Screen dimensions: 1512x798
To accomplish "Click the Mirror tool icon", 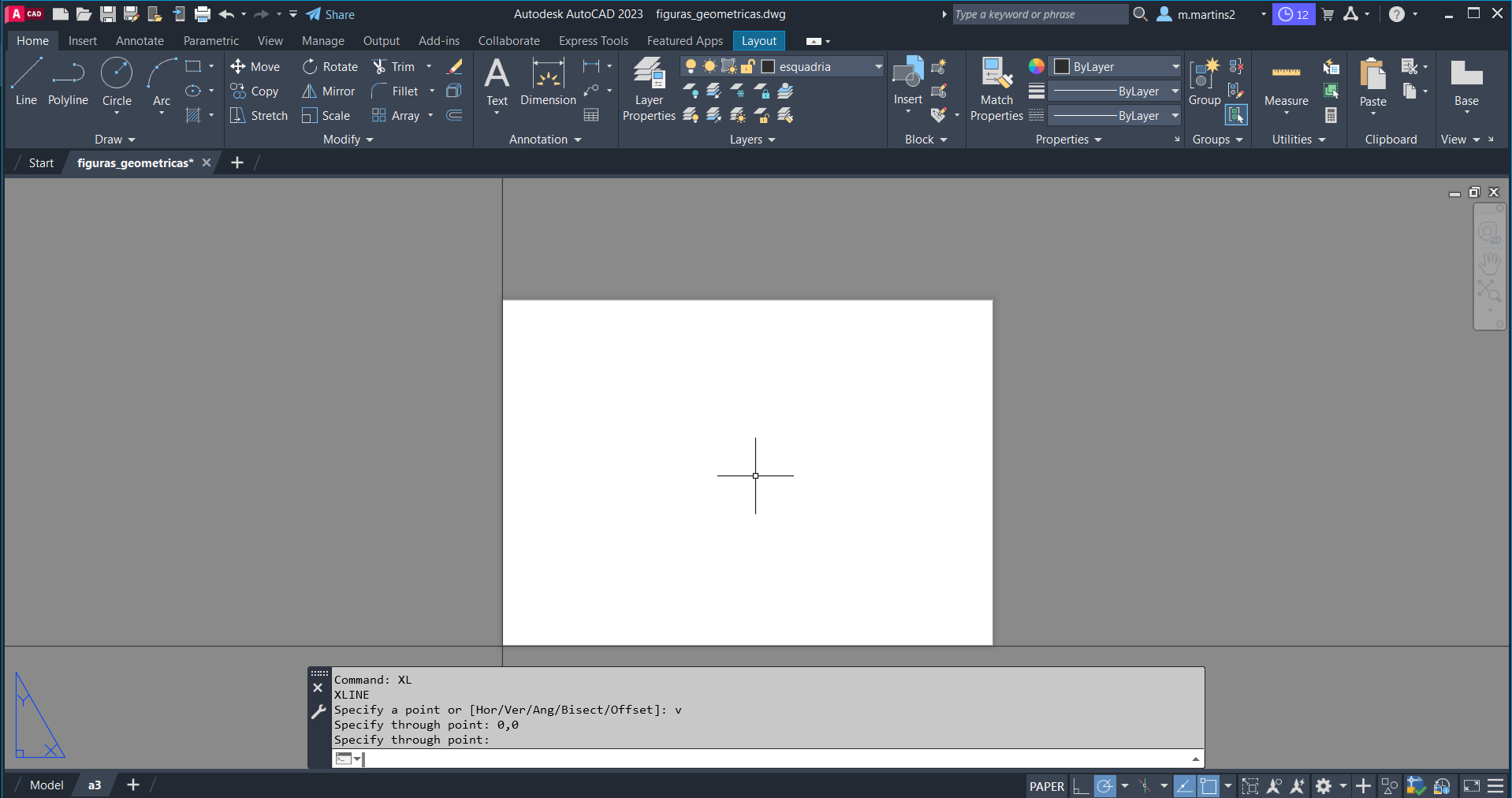I will 310,91.
